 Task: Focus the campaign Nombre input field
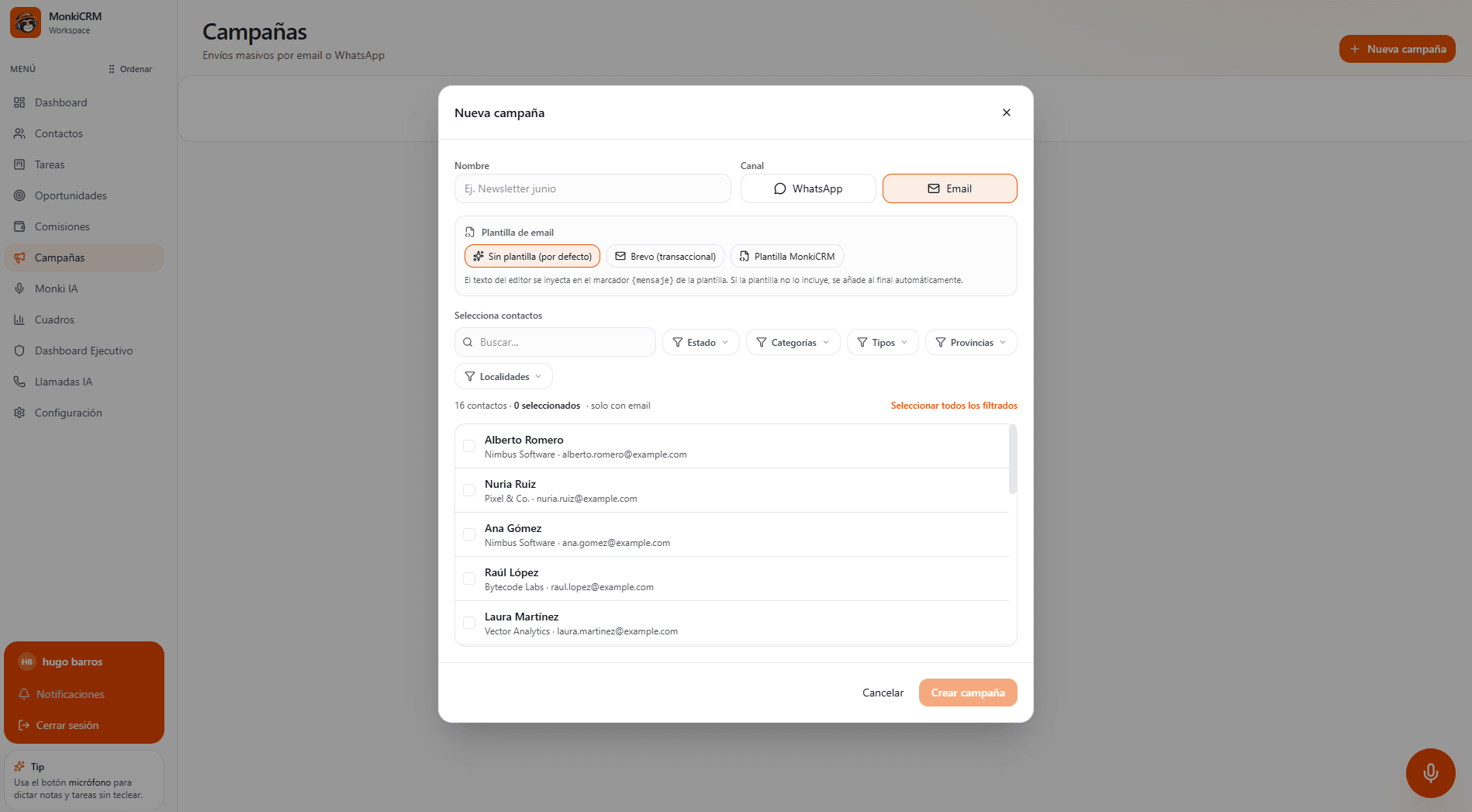(x=593, y=188)
